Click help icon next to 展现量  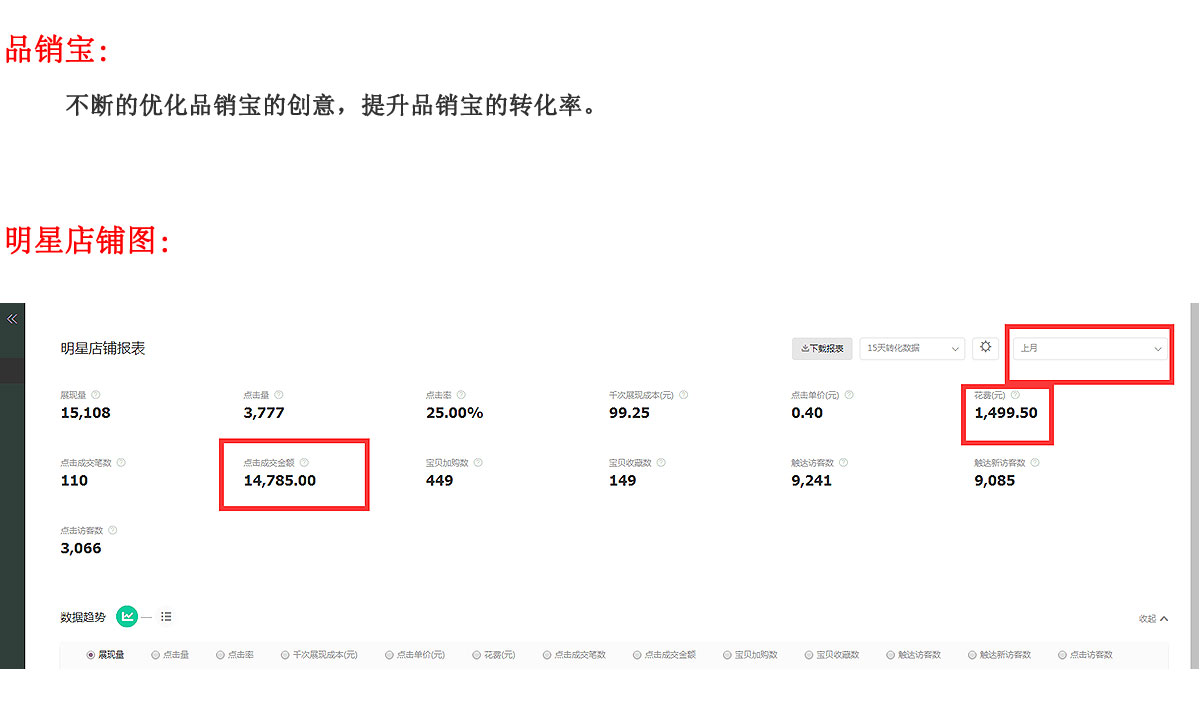point(96,395)
